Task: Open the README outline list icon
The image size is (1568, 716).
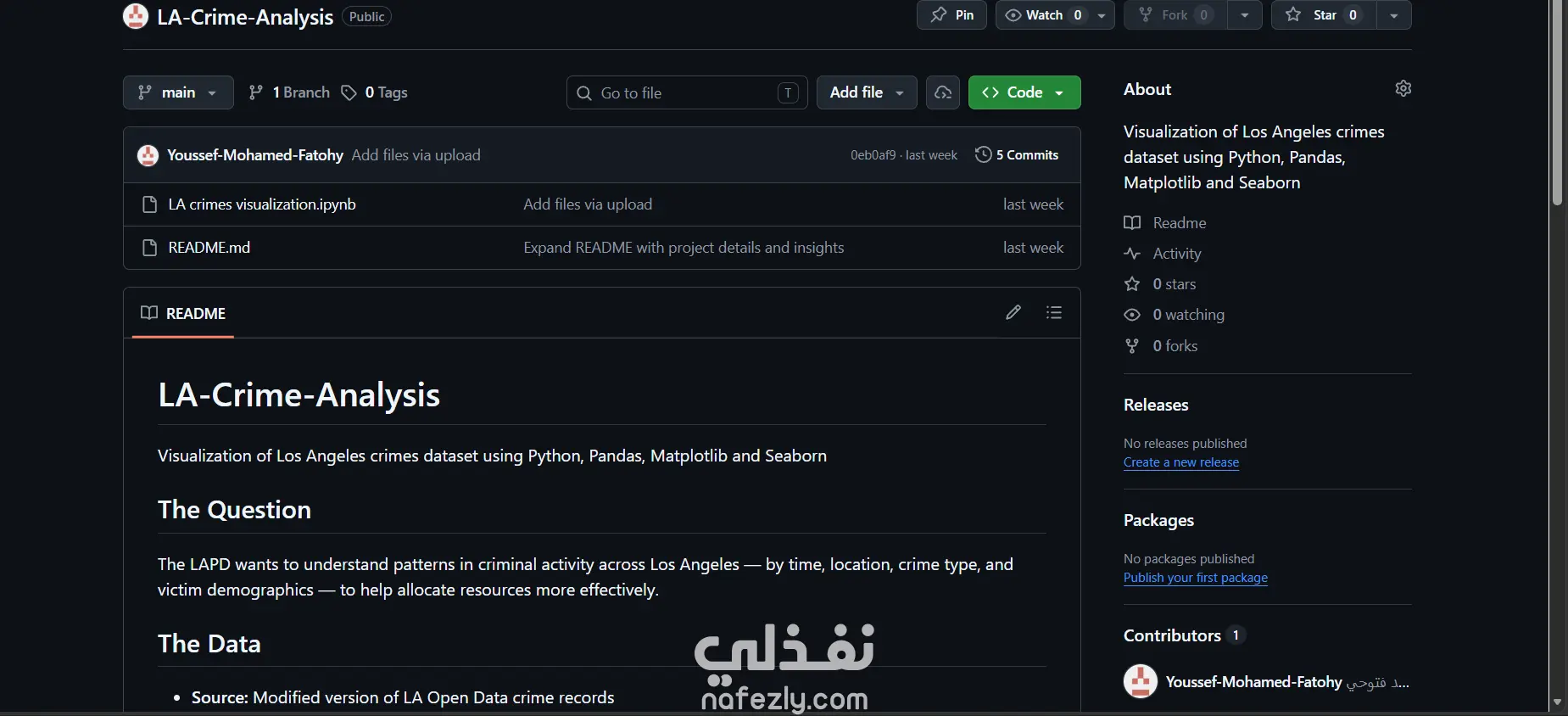Action: tap(1054, 312)
